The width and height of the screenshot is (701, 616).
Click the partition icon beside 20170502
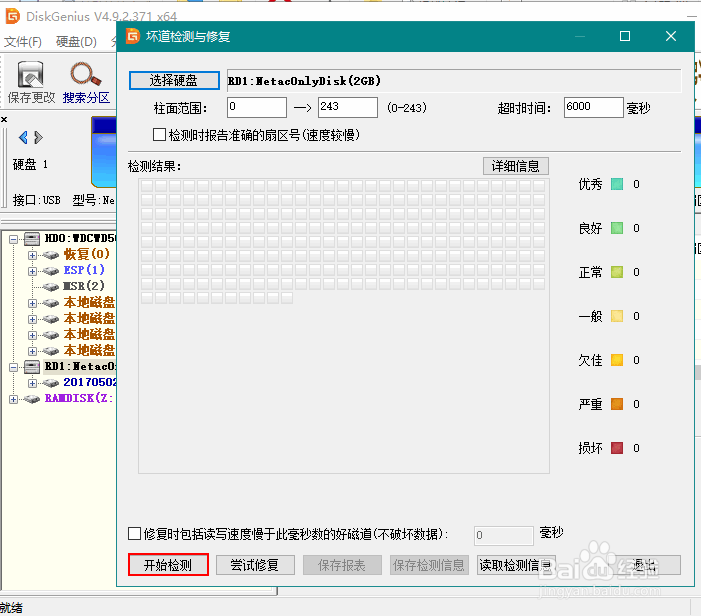click(51, 383)
